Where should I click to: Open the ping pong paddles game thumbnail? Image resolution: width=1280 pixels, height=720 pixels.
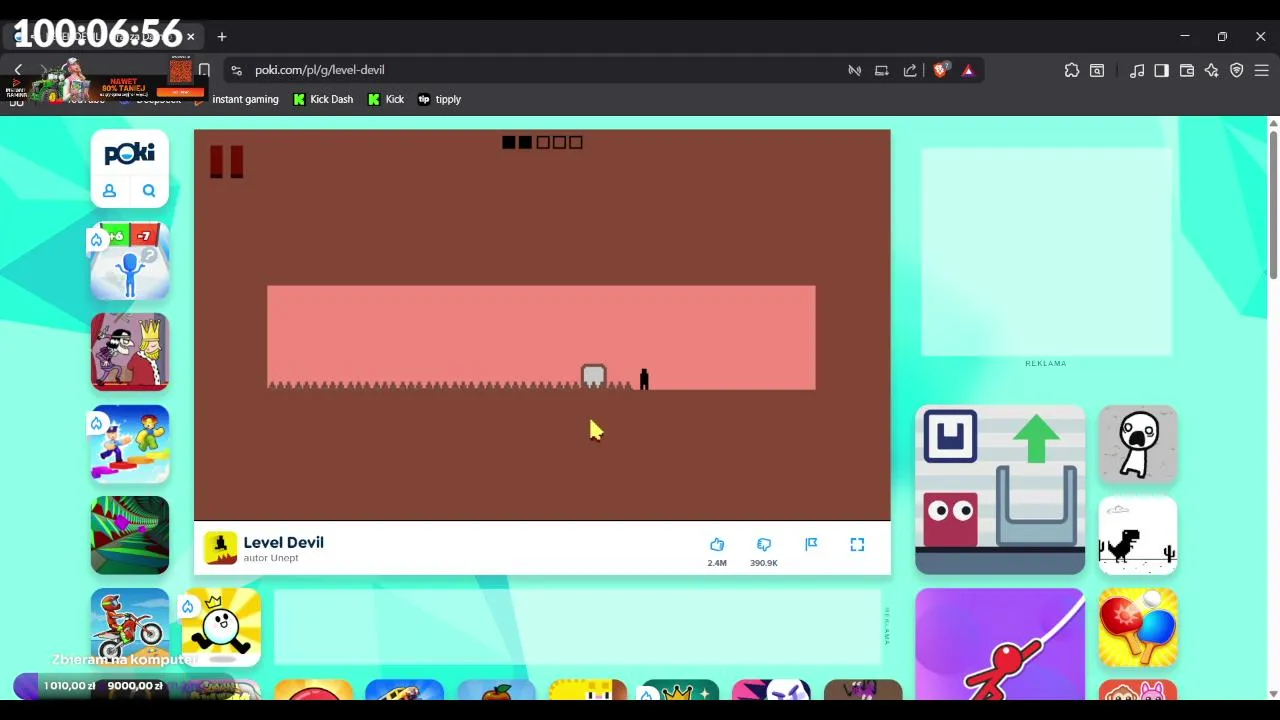coord(1138,627)
